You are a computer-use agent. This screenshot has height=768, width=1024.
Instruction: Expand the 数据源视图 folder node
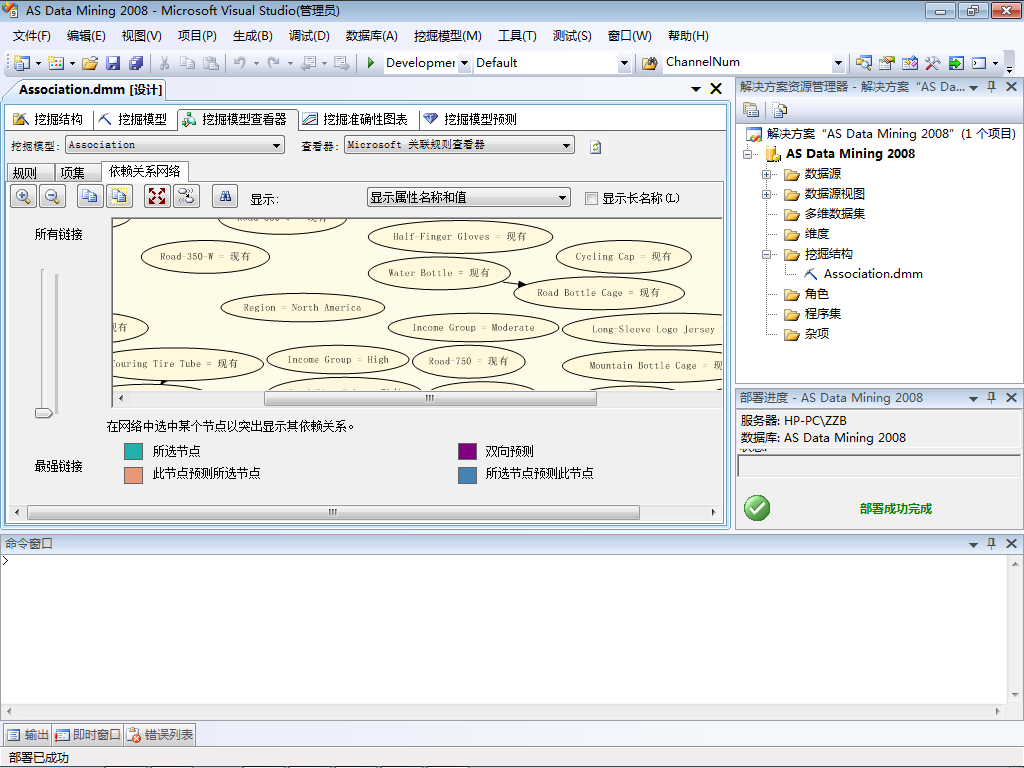click(767, 195)
